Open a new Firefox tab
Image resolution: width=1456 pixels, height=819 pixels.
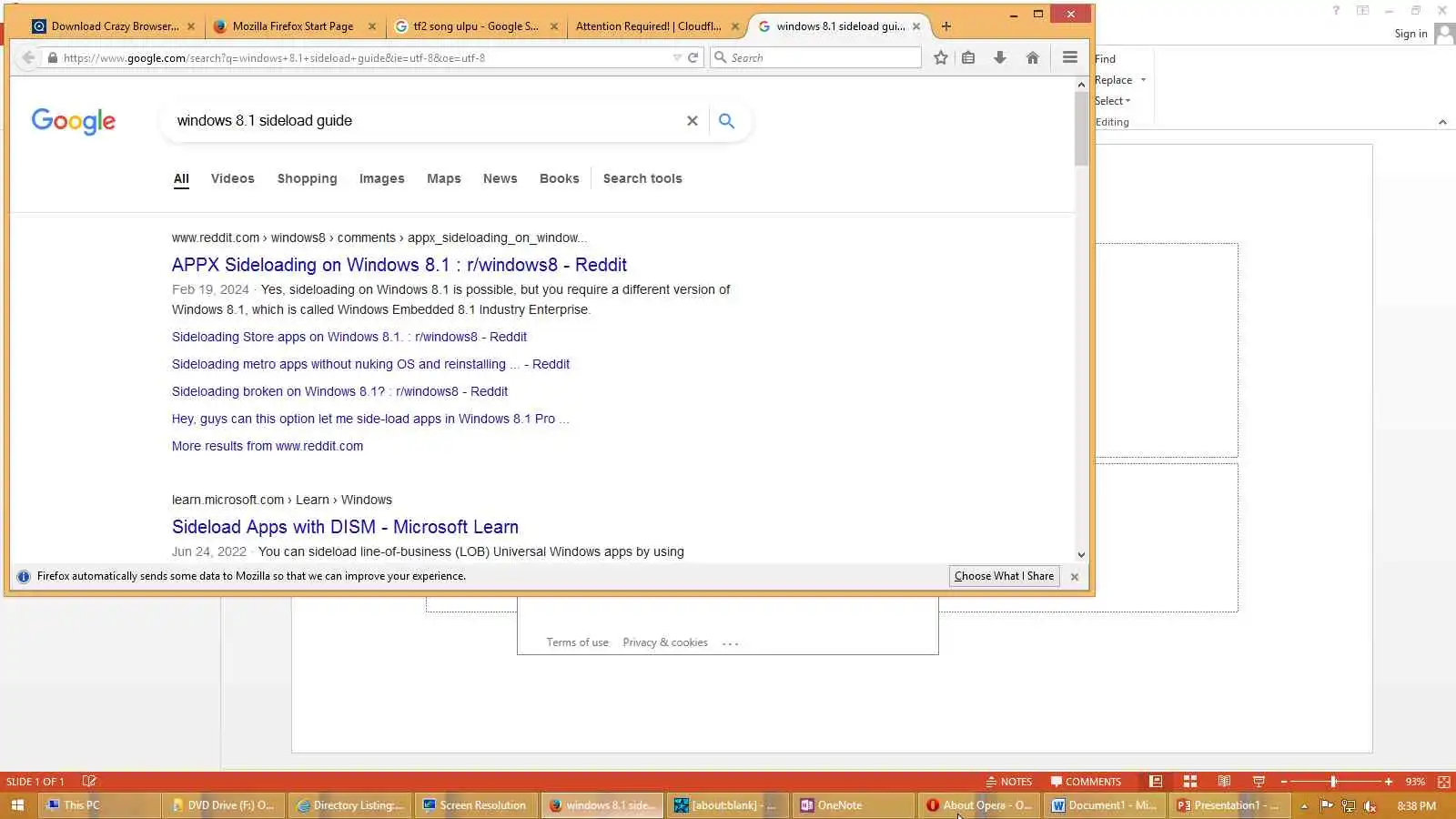(946, 26)
